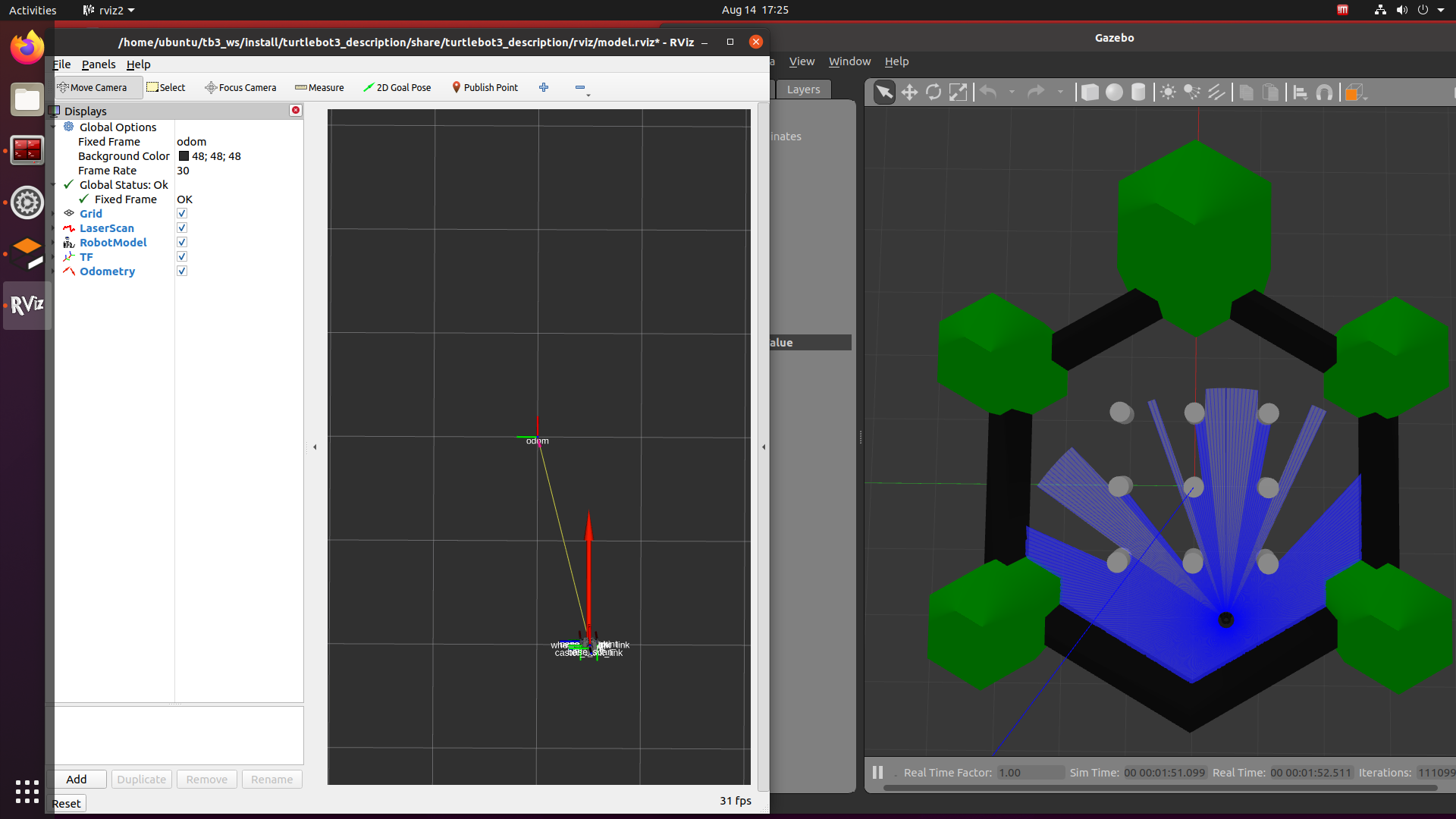
Task: Expand the Odometry display item
Action: click(x=53, y=271)
